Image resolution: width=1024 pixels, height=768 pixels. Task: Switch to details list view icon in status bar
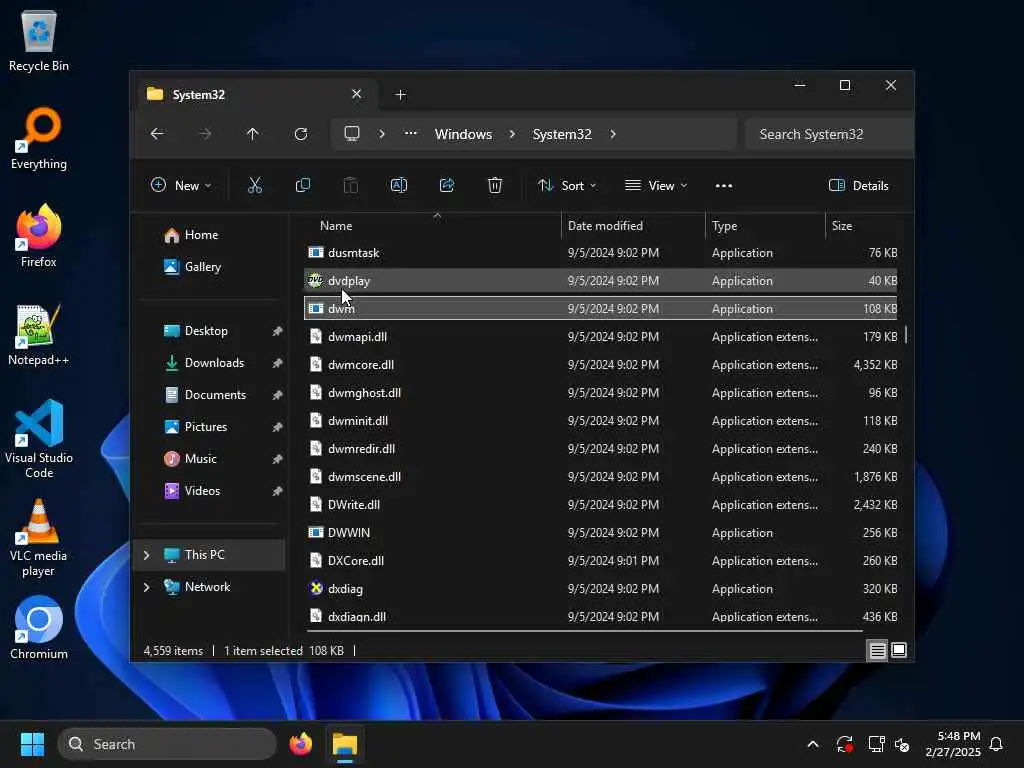click(877, 650)
